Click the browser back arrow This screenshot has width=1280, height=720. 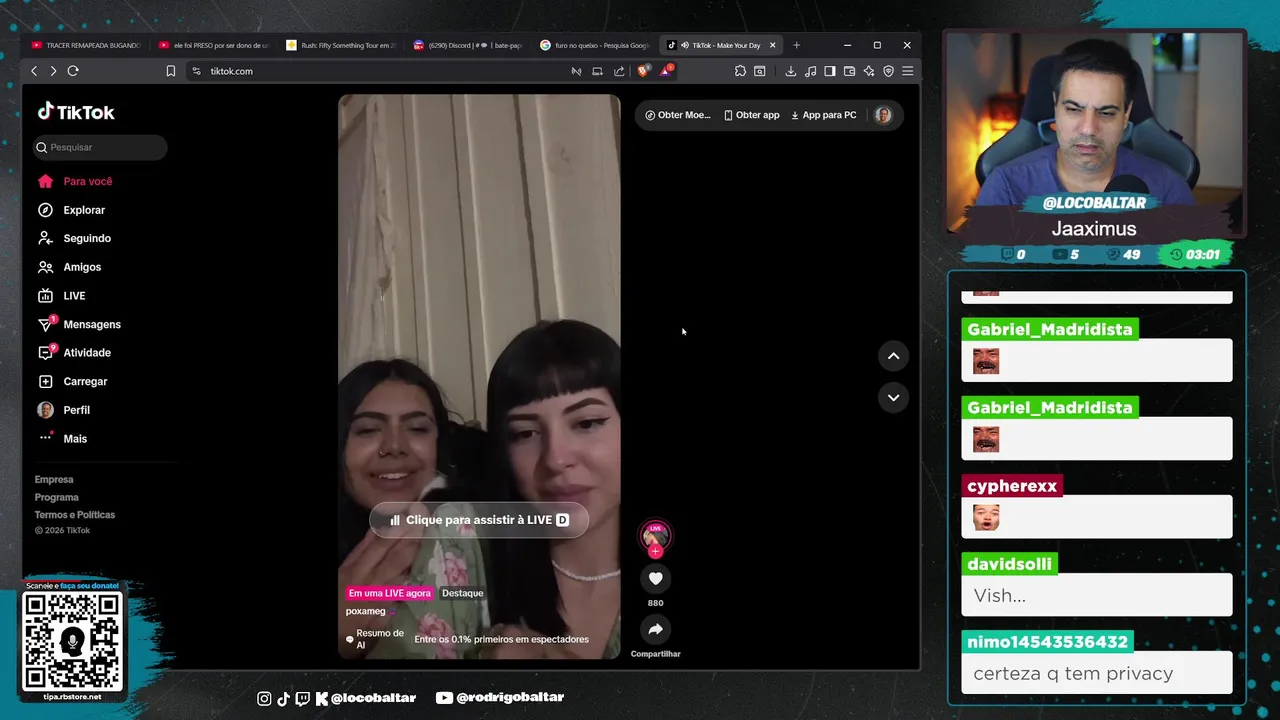[34, 71]
